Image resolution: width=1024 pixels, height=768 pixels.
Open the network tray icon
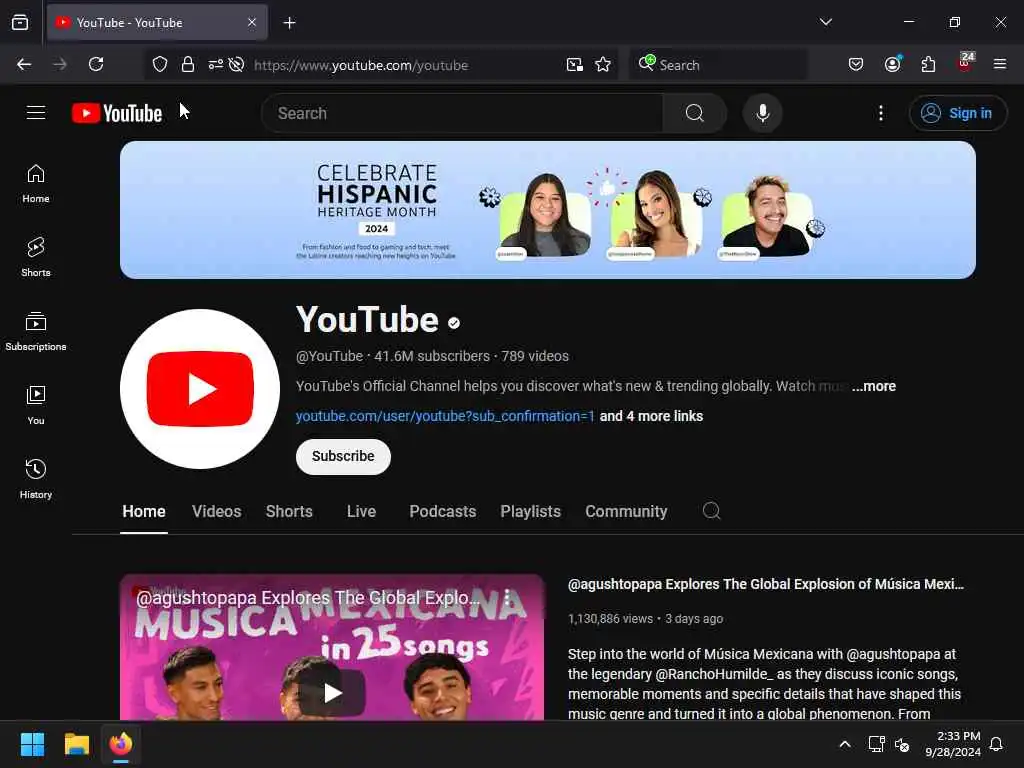coord(876,744)
